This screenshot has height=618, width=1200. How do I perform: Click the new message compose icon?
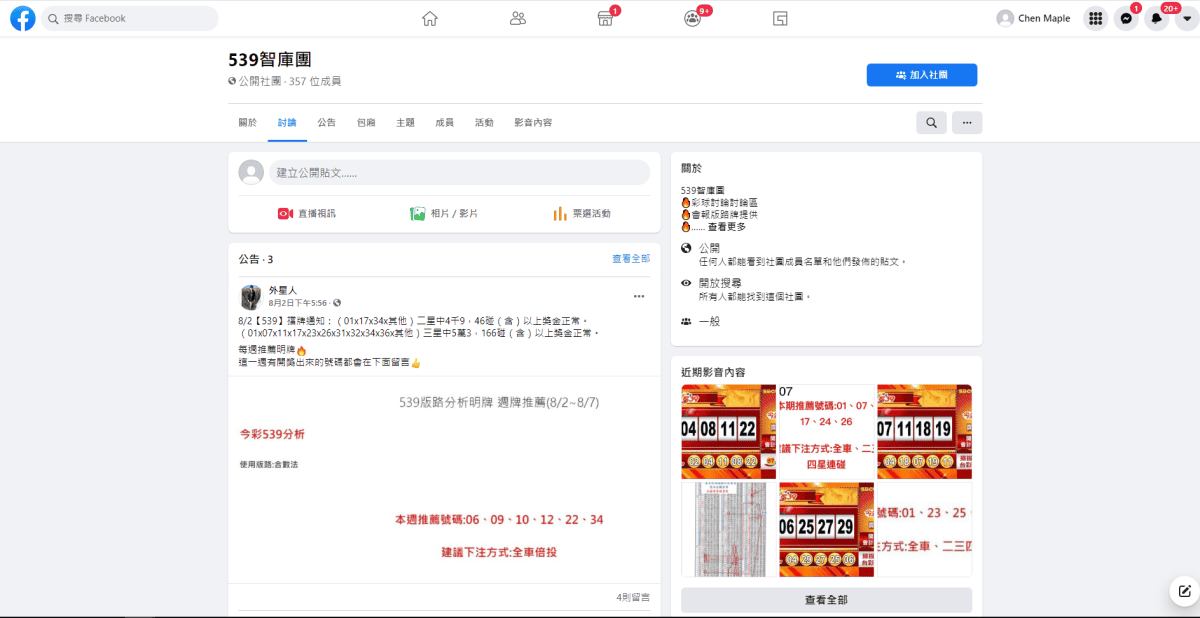point(1185,591)
